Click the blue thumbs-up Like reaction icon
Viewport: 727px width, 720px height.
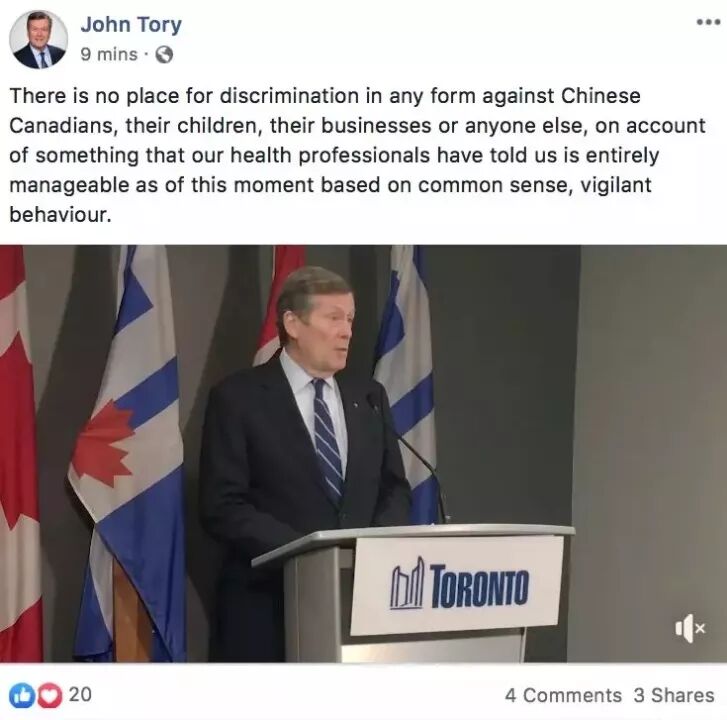click(22, 696)
